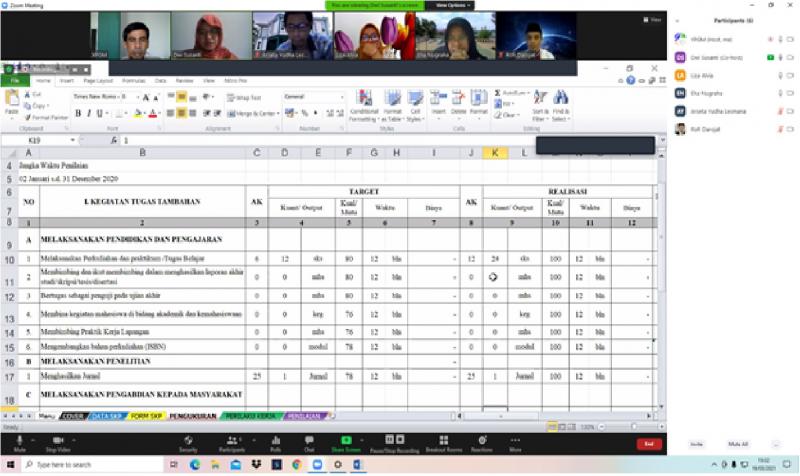Click the green Share Screen icon
The width and height of the screenshot is (800, 476).
pos(347,440)
